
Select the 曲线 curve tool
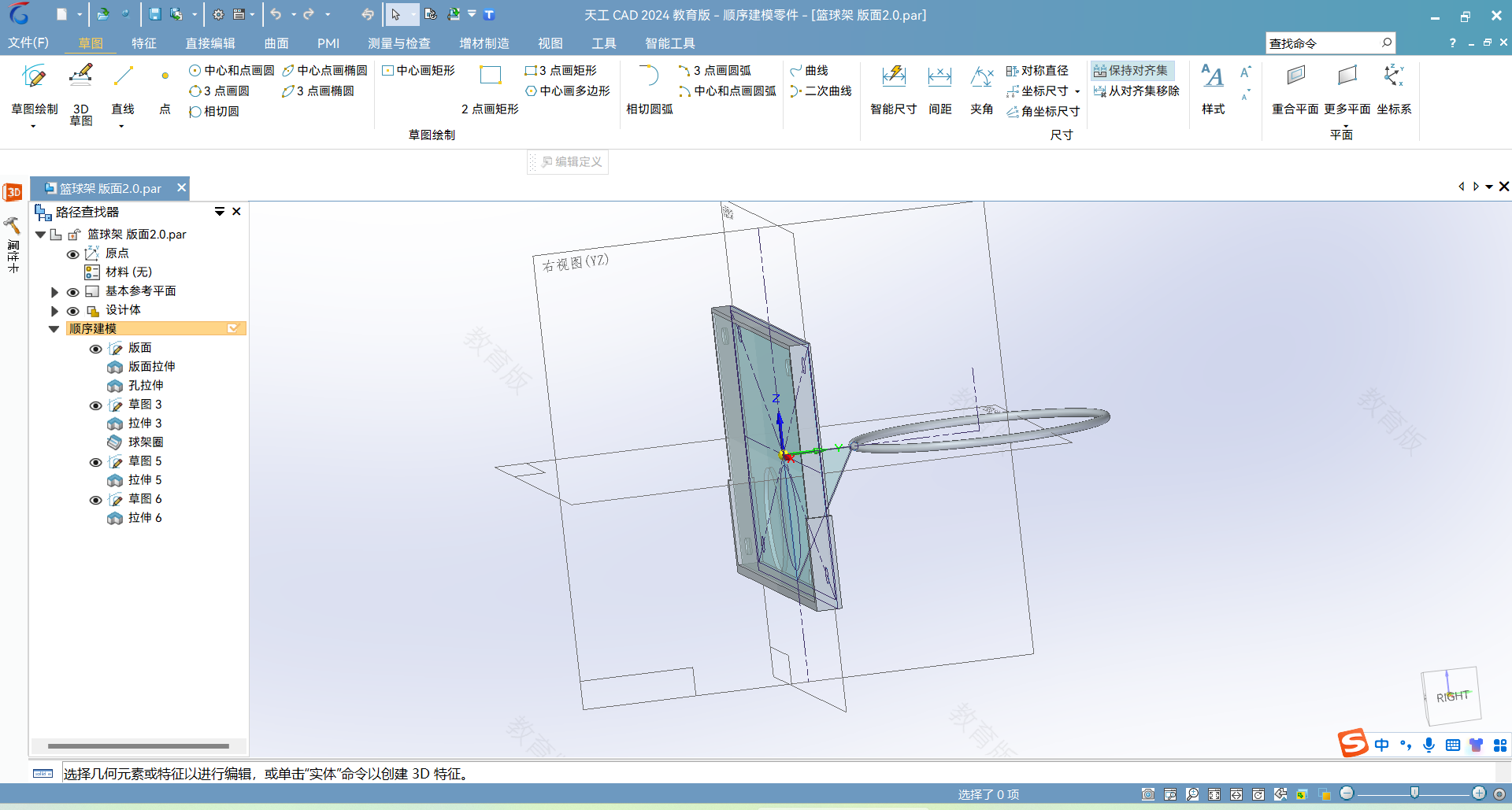point(809,70)
